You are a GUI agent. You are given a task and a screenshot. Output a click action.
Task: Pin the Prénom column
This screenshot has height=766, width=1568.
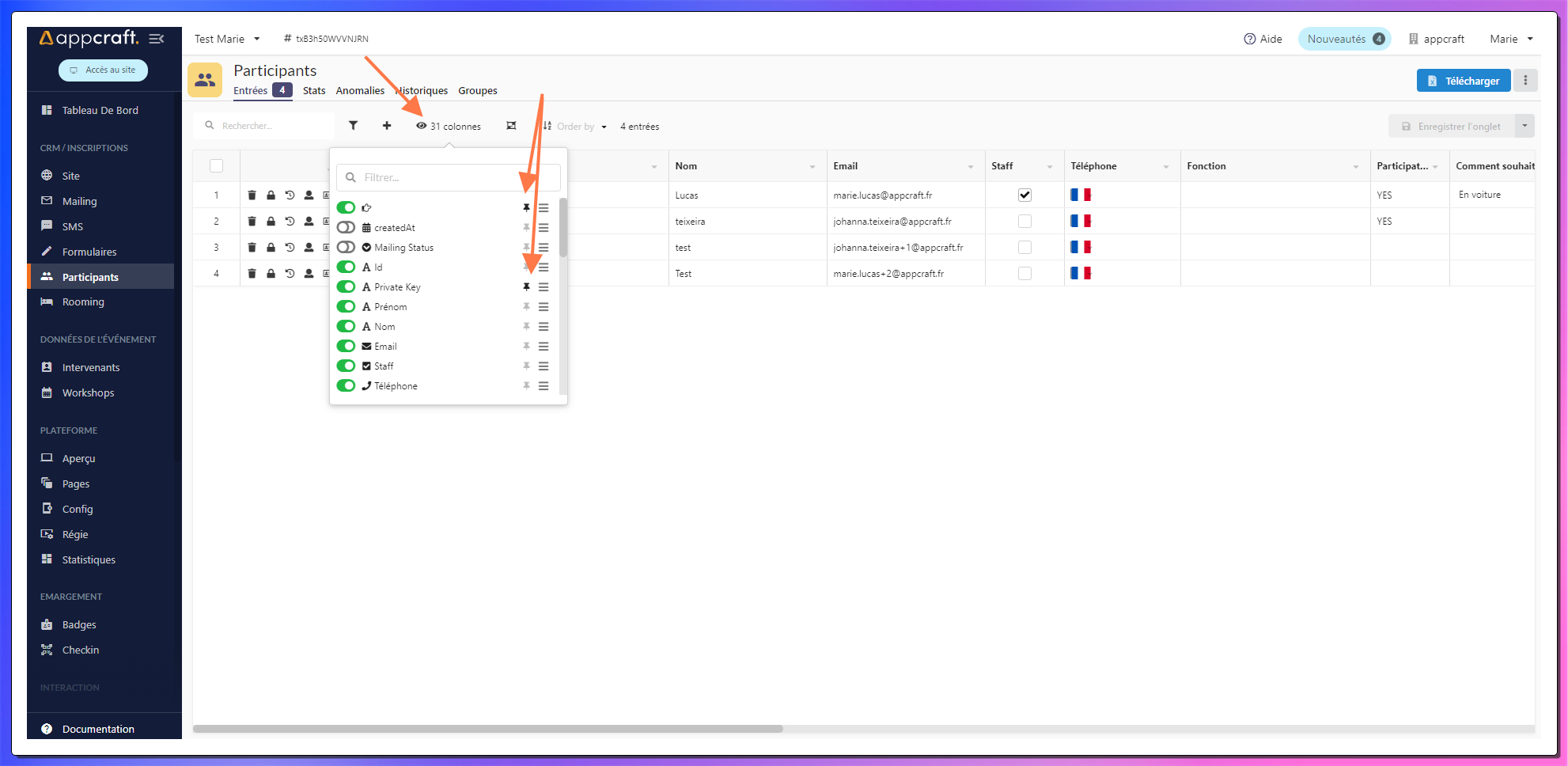tap(526, 307)
